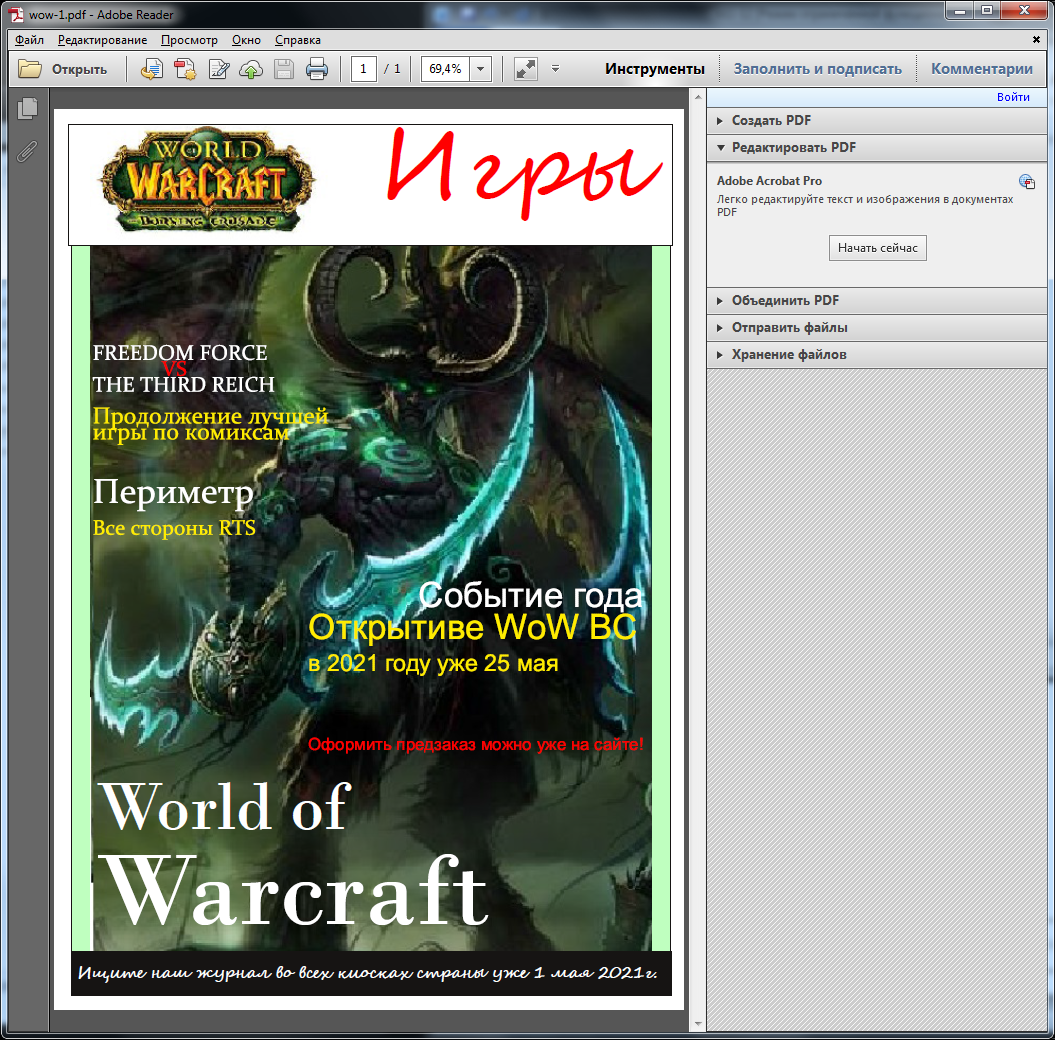Click the Print icon
This screenshot has height=1040, width=1055.
click(317, 69)
